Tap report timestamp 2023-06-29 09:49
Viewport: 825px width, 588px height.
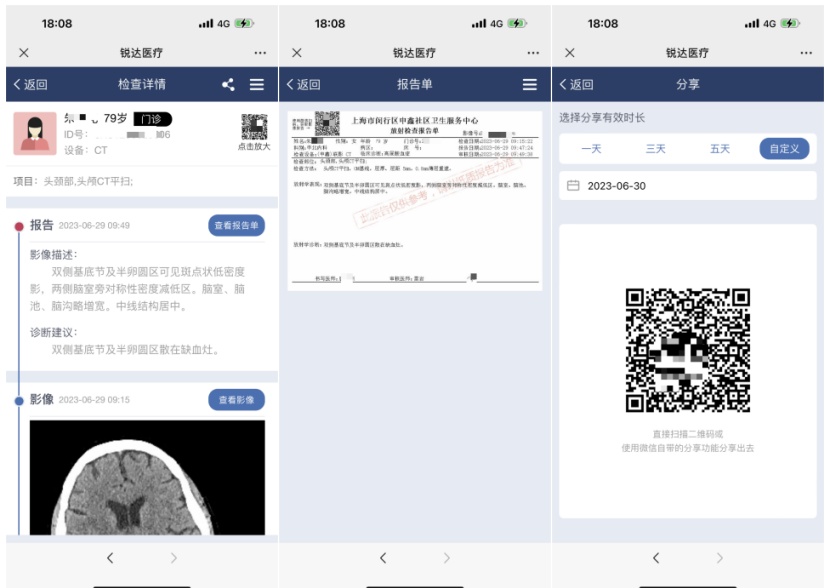pos(94,226)
